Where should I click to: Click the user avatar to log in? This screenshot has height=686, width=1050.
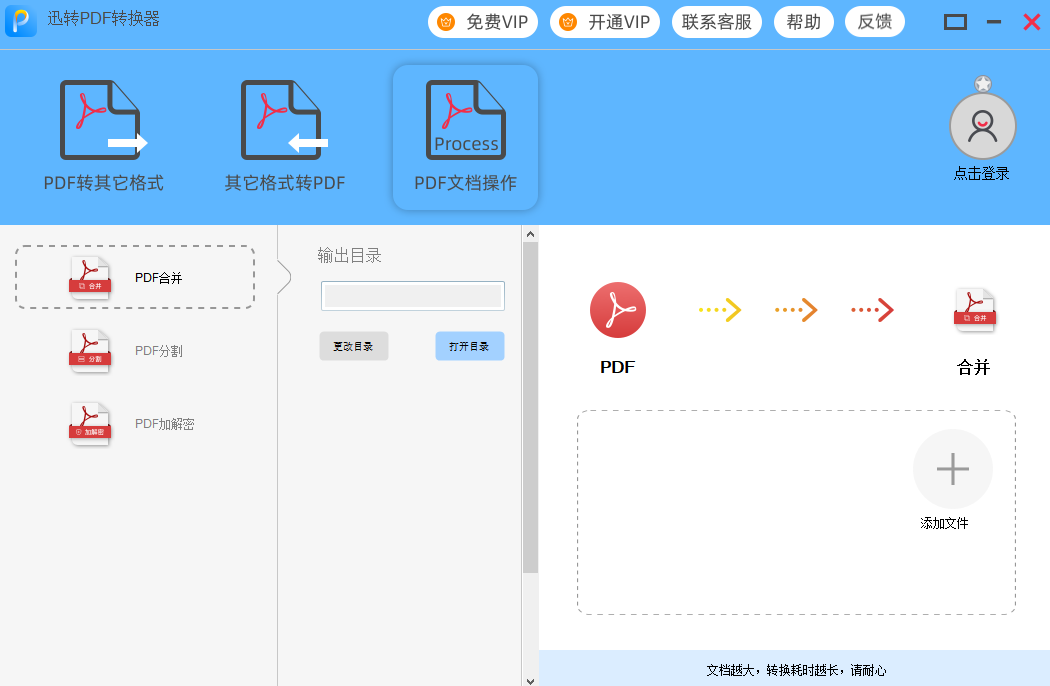tap(982, 126)
